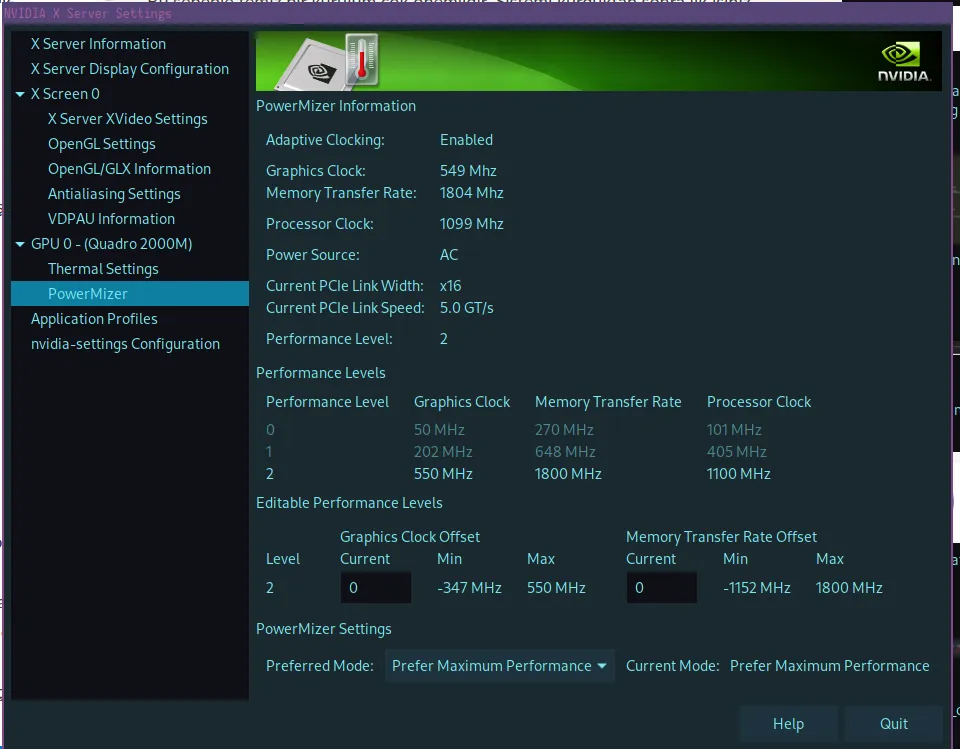This screenshot has width=960, height=749.
Task: Open X Server Display Configuration
Action: 130,69
